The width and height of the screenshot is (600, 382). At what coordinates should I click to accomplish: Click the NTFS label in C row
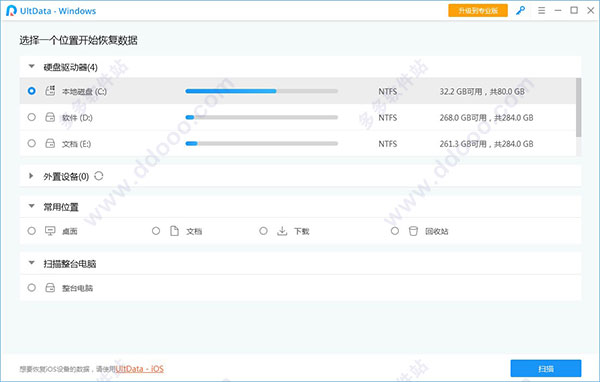(x=388, y=91)
